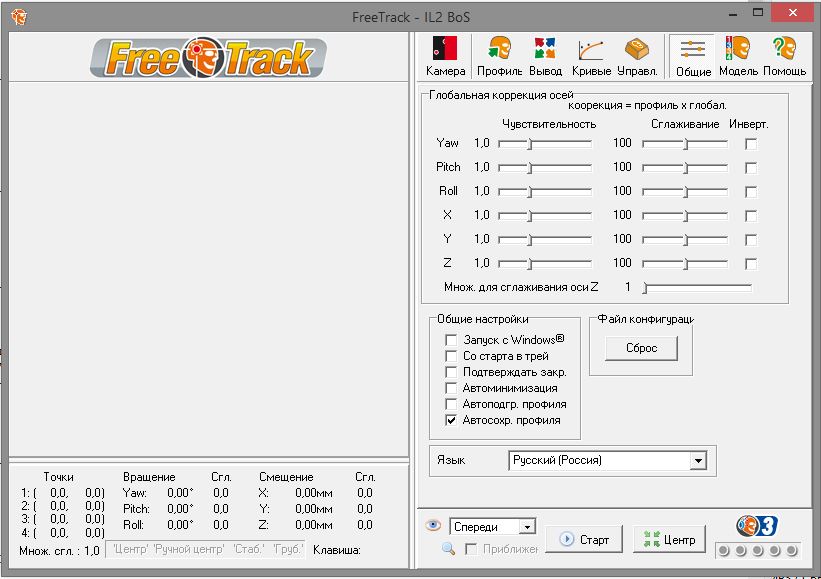Click the 'Груб.' key label

click(x=288, y=549)
